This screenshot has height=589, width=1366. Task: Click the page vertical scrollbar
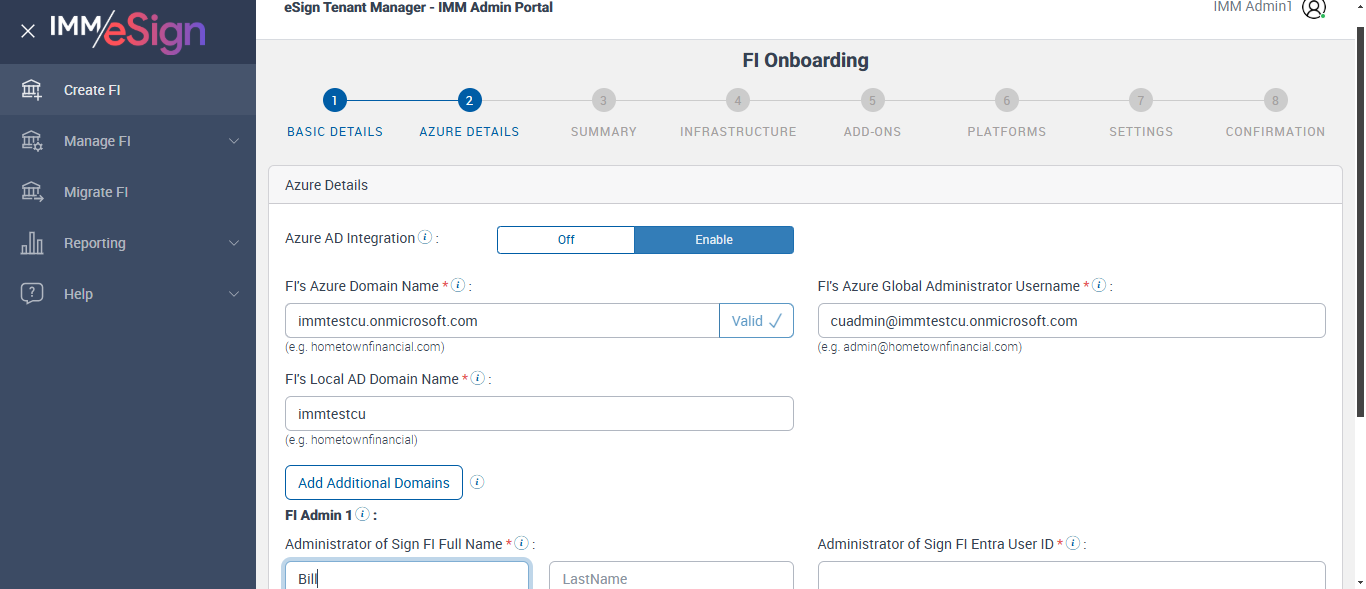coord(1360,220)
